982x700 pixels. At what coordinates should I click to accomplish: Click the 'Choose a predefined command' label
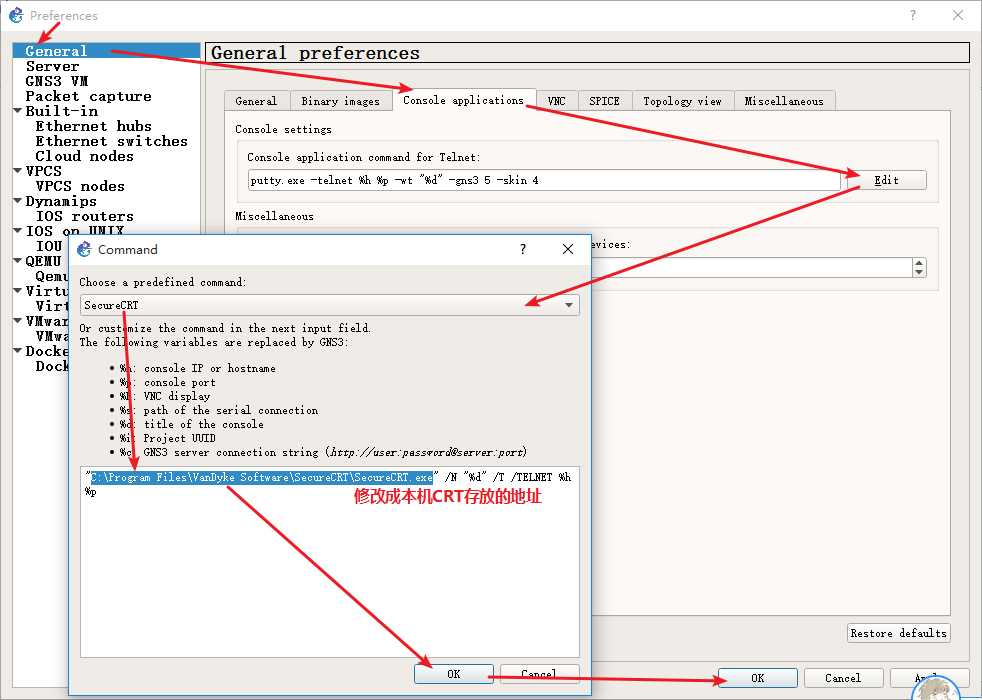pos(163,282)
